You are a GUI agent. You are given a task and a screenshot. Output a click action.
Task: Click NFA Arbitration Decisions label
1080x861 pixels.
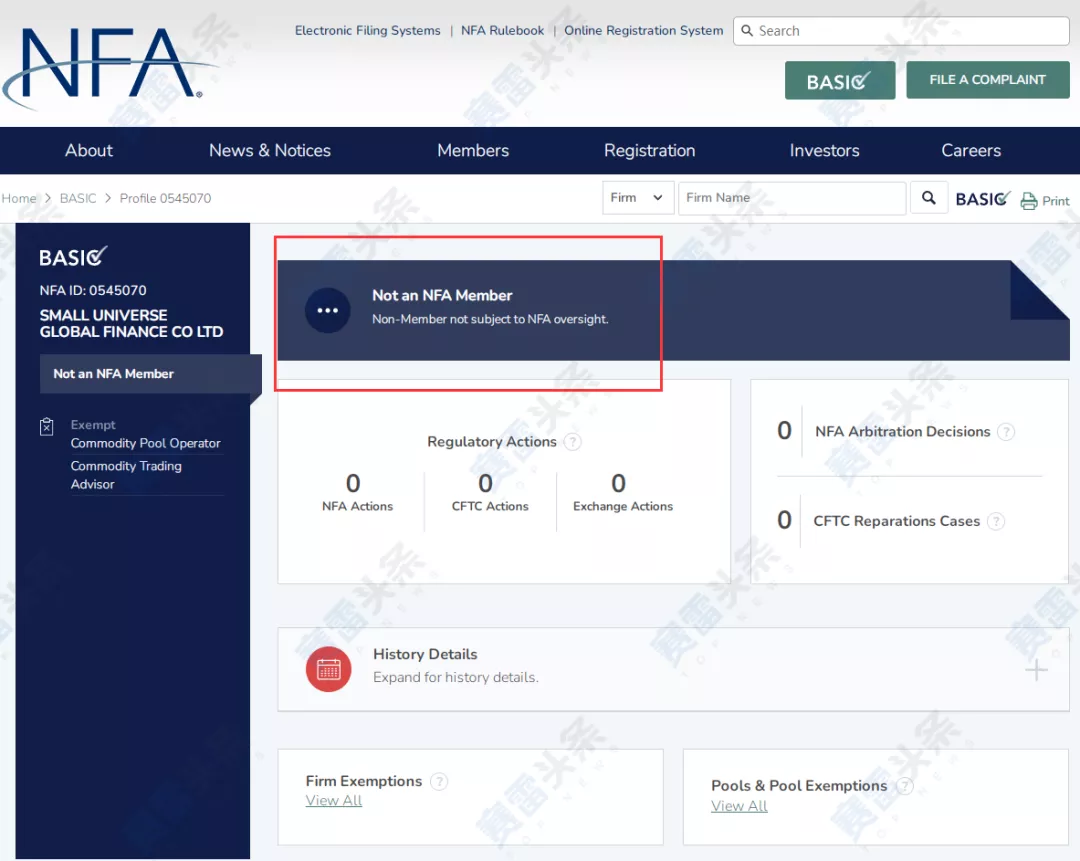click(902, 432)
